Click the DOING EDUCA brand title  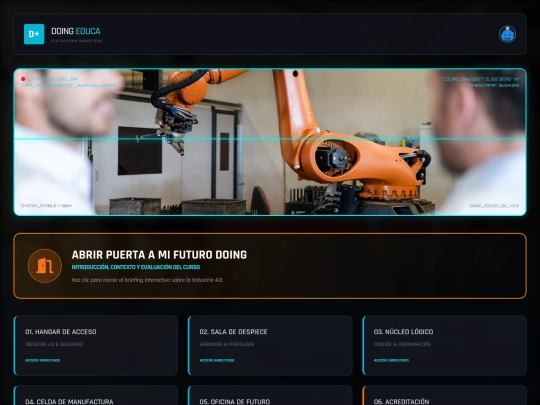tap(76, 31)
